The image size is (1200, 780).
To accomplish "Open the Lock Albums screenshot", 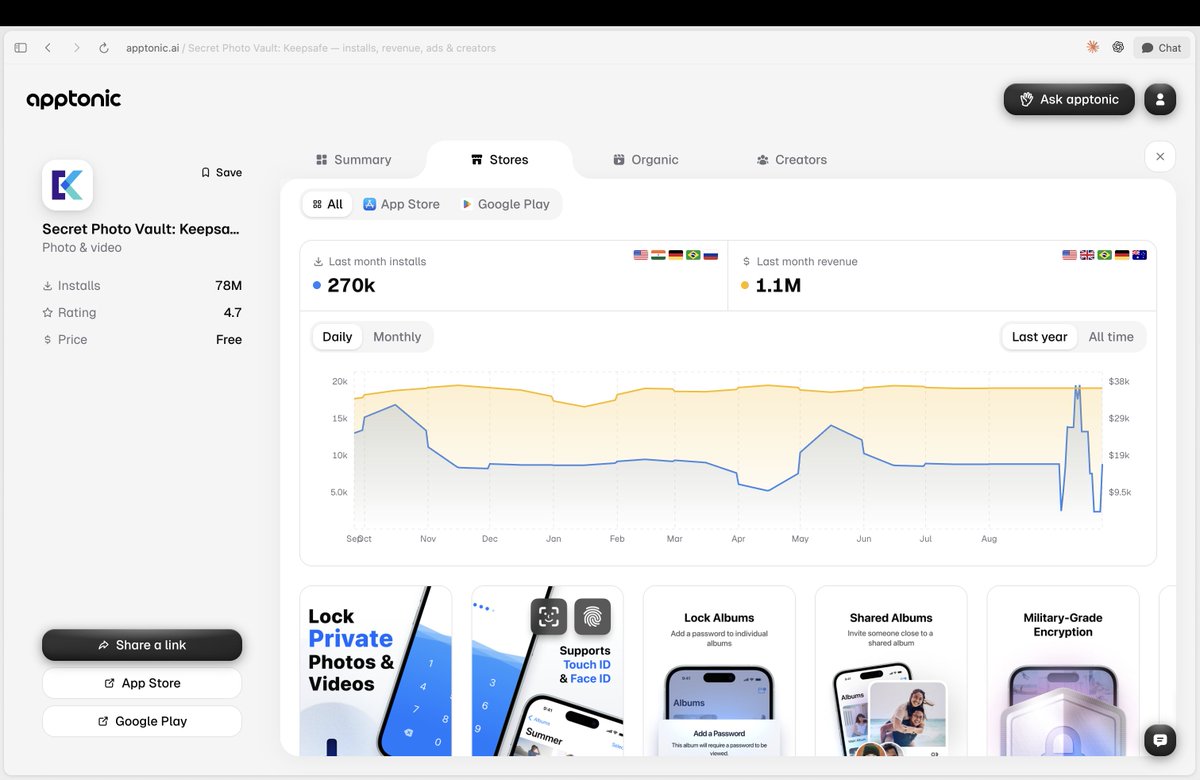I will tap(720, 671).
